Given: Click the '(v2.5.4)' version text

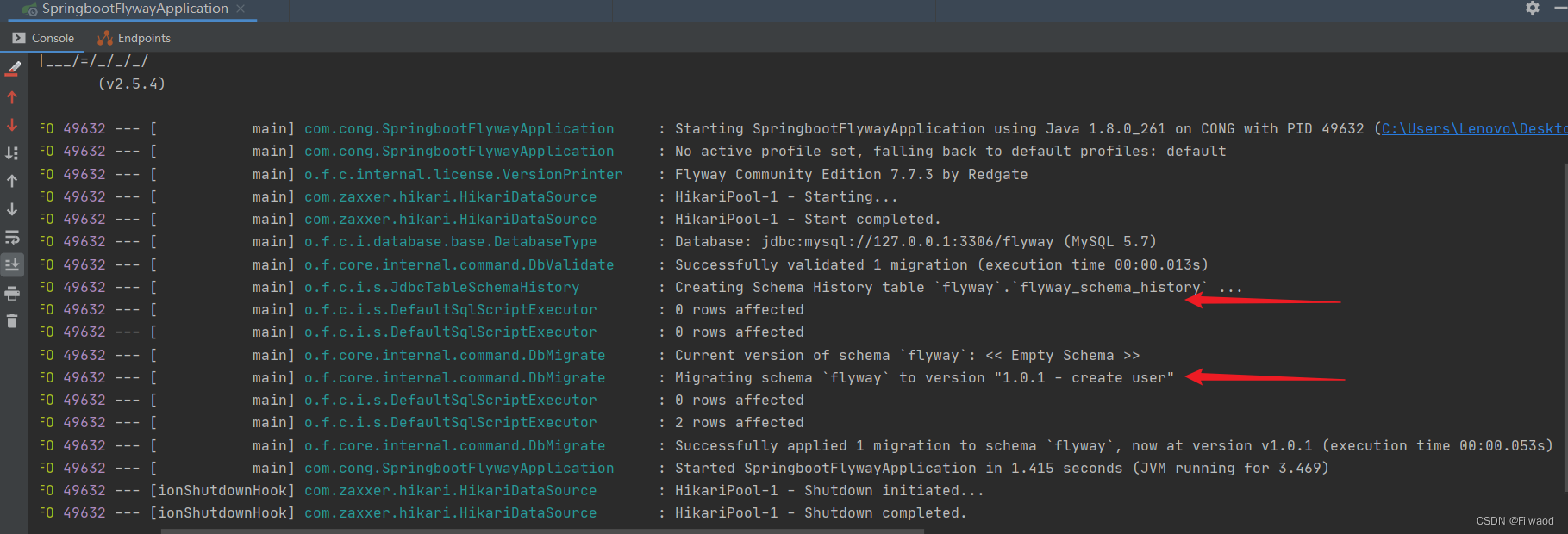Looking at the screenshot, I should (131, 84).
